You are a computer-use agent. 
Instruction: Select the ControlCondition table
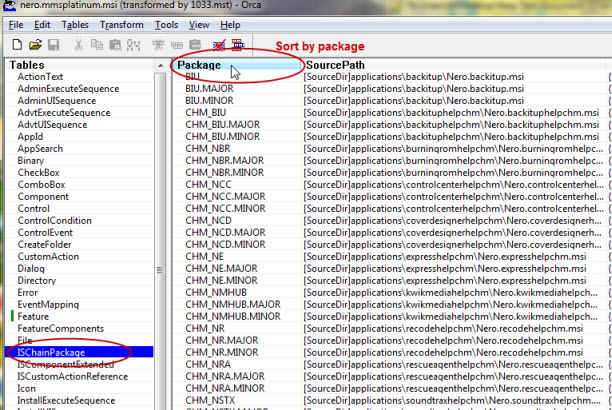click(54, 221)
